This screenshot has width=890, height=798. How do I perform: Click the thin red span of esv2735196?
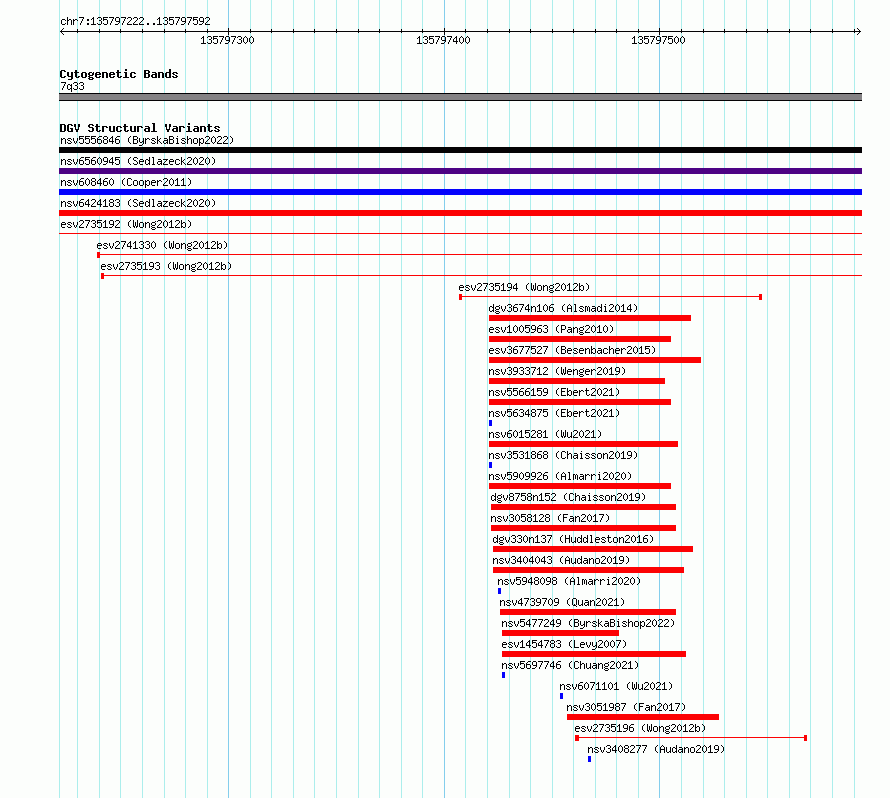(x=691, y=738)
